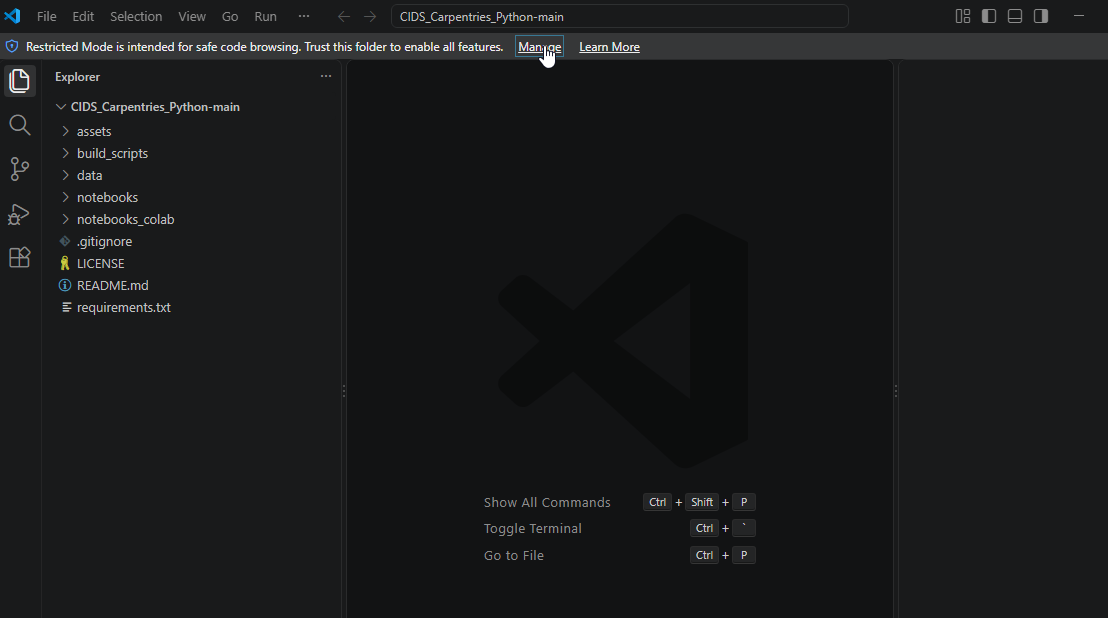Open the .gitignore file

pos(105,242)
